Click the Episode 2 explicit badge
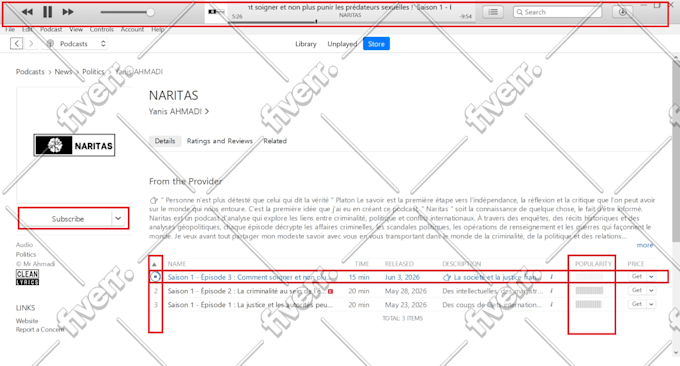The height and width of the screenshot is (366, 680). (330, 291)
